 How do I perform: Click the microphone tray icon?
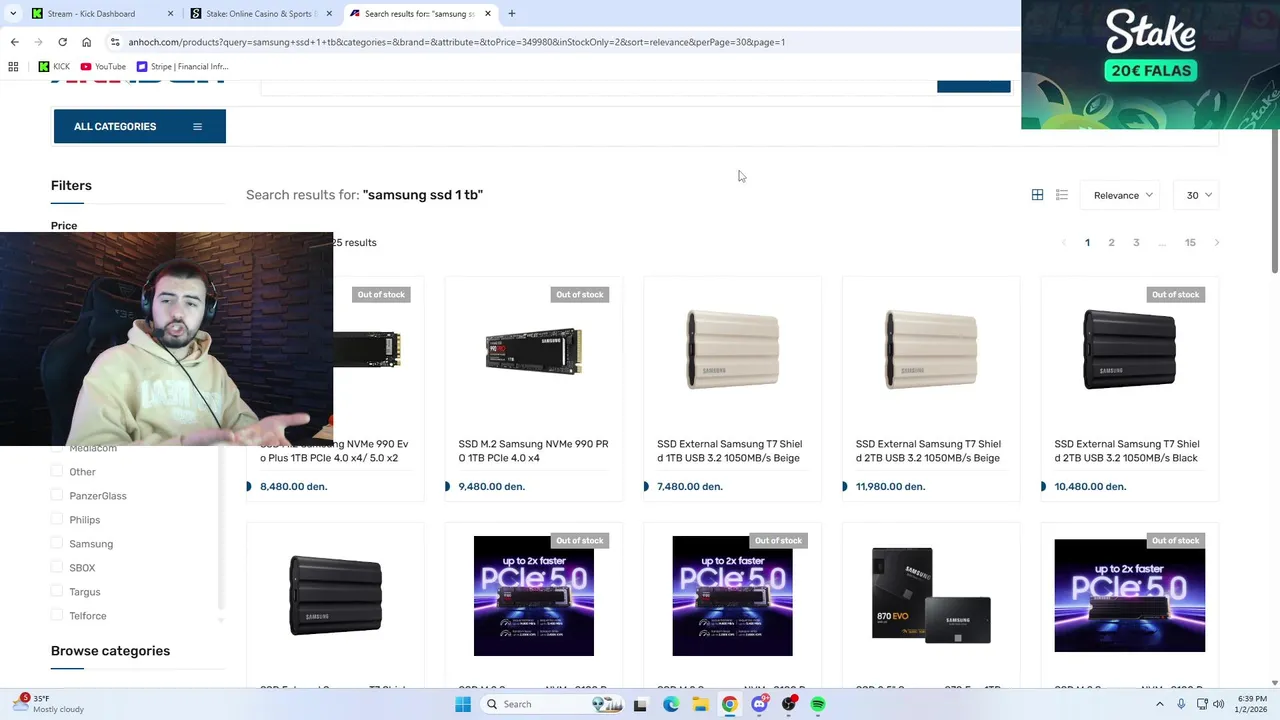pyautogui.click(x=1181, y=704)
